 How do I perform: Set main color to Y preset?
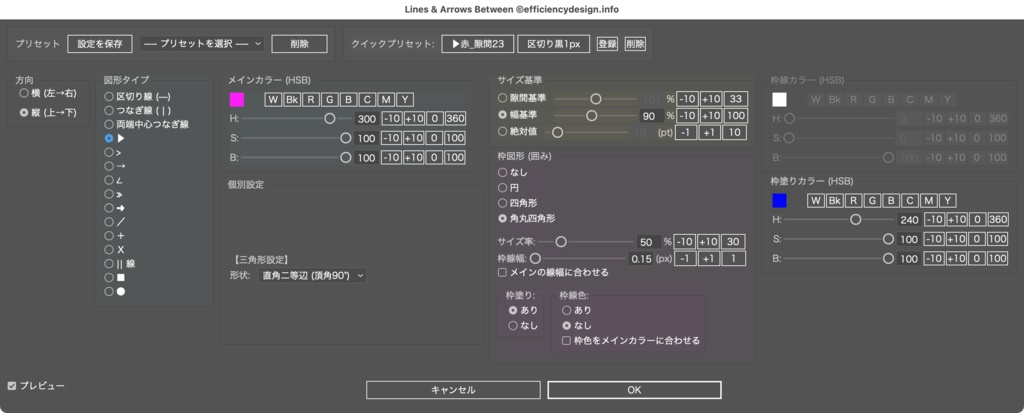click(406, 99)
